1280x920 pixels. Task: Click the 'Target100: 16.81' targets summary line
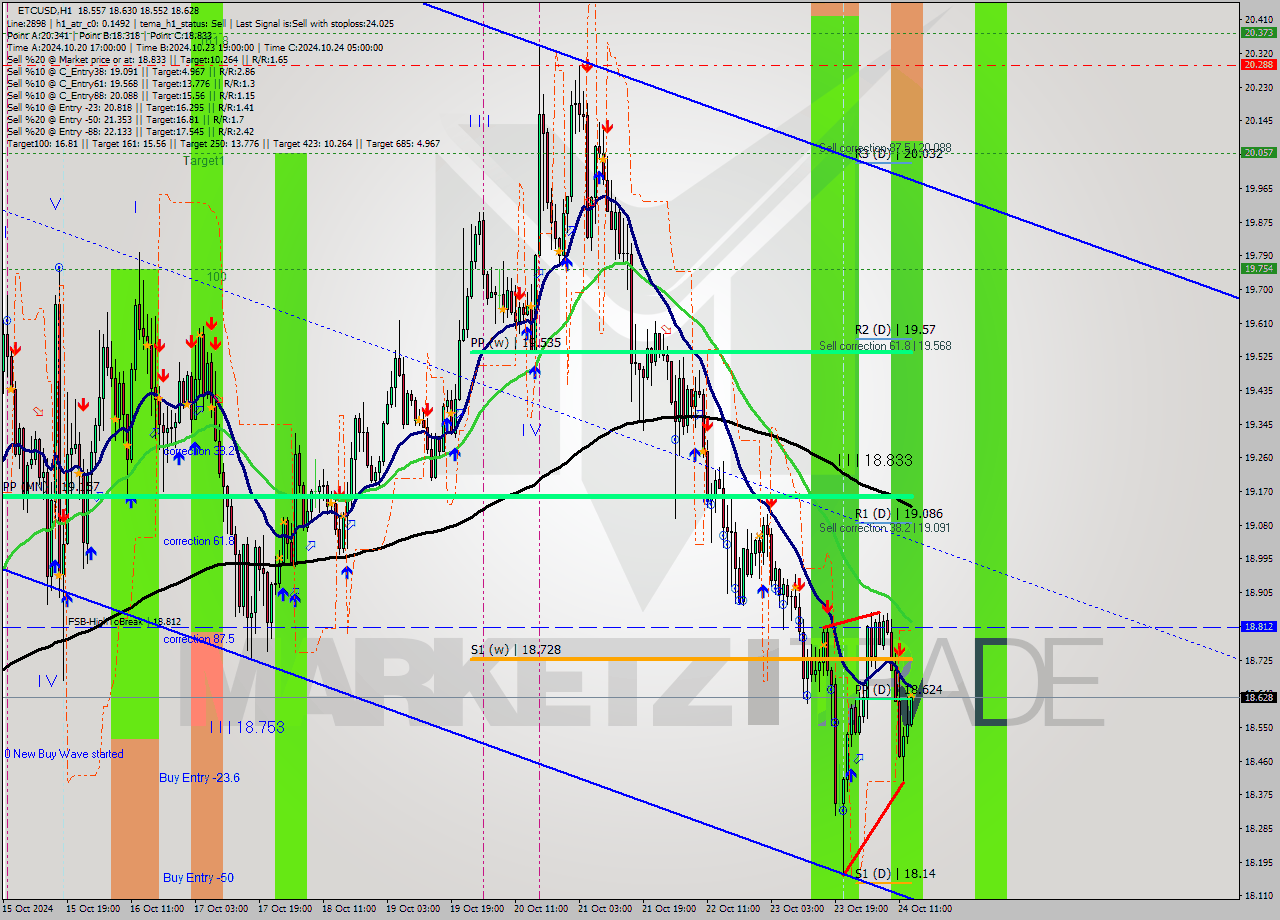tap(223, 143)
